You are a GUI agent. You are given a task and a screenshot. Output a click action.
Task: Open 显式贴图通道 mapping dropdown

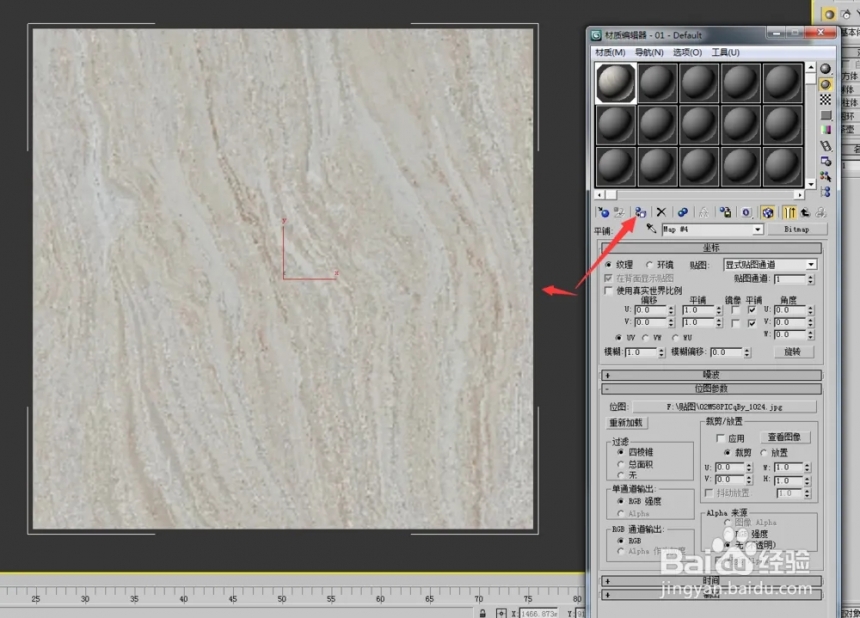tap(811, 265)
